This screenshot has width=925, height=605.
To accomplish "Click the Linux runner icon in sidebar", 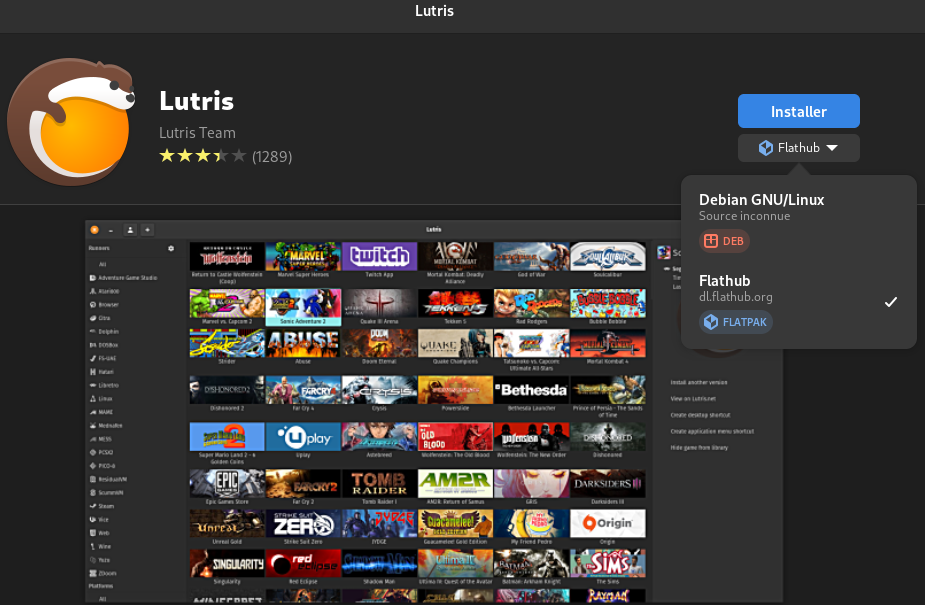I will tap(93, 399).
